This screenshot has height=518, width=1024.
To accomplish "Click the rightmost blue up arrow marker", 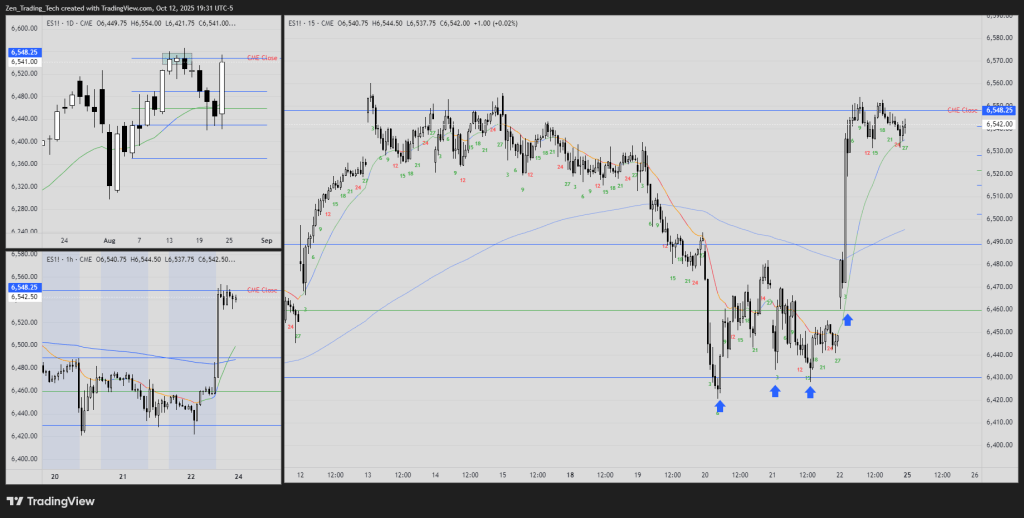I will click(x=848, y=319).
